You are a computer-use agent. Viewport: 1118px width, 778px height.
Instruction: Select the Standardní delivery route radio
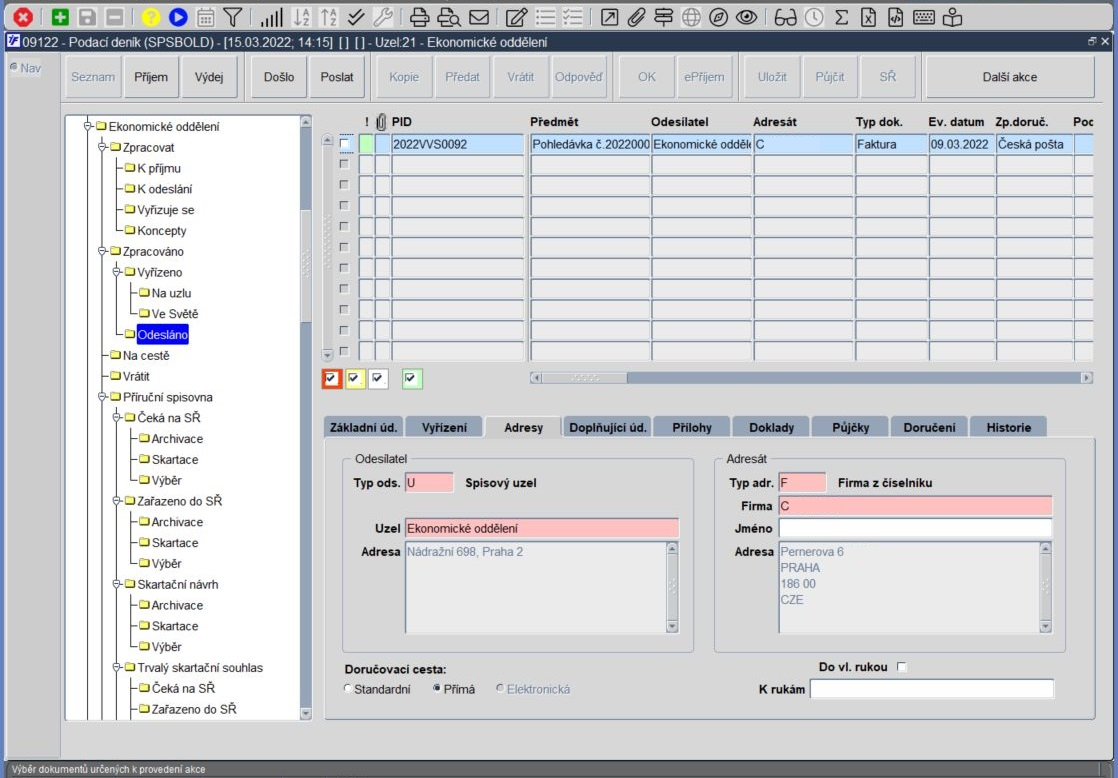[348, 689]
